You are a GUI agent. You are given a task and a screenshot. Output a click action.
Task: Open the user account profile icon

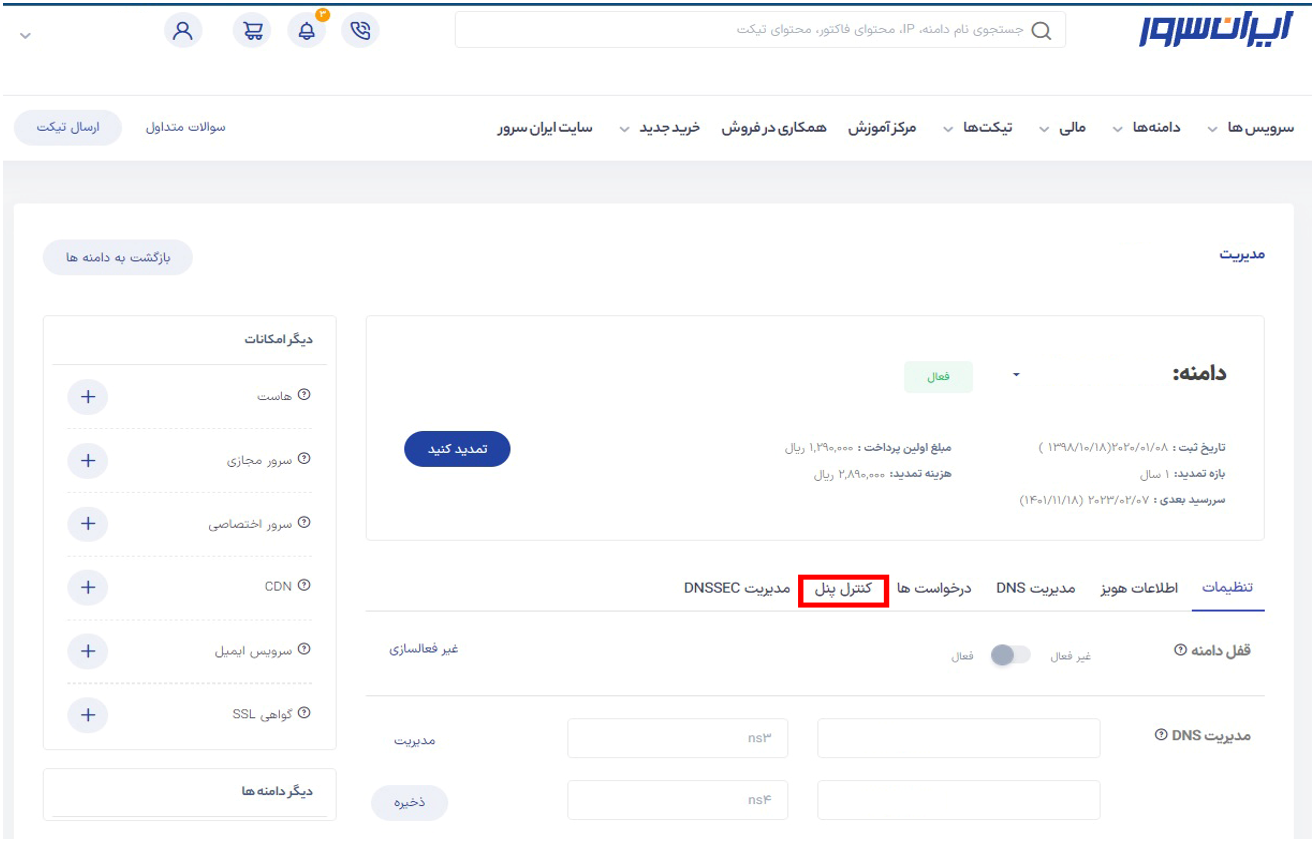[x=183, y=31]
